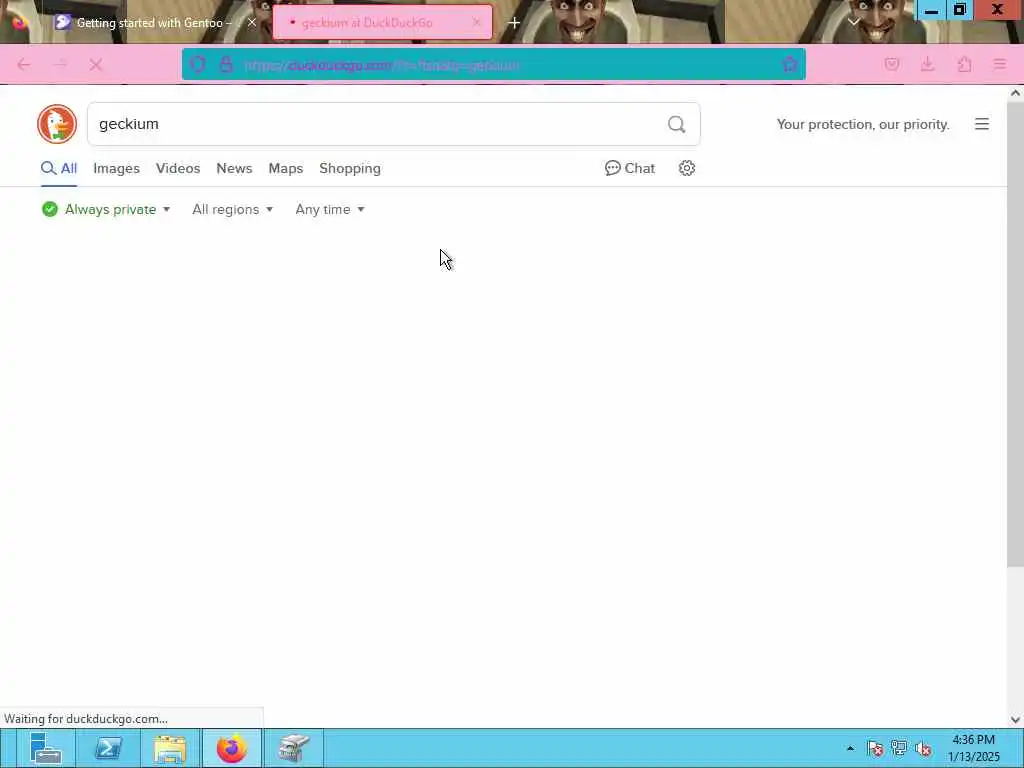Click Your protection, our priority text

click(x=863, y=124)
